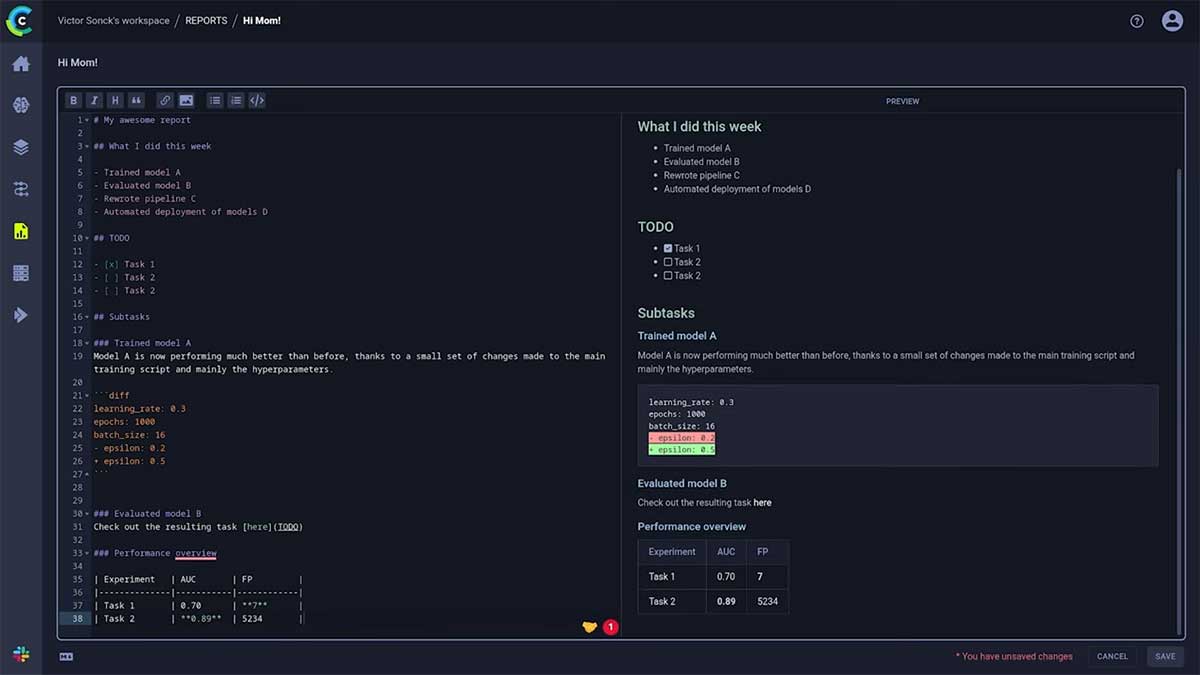Click the '# My awesome report' editor line
The image size is (1200, 675).
[142, 120]
